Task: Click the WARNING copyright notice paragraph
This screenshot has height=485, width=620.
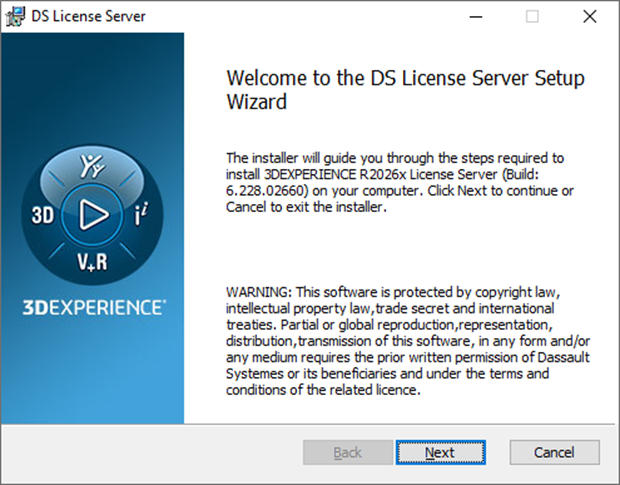Action: [402, 340]
